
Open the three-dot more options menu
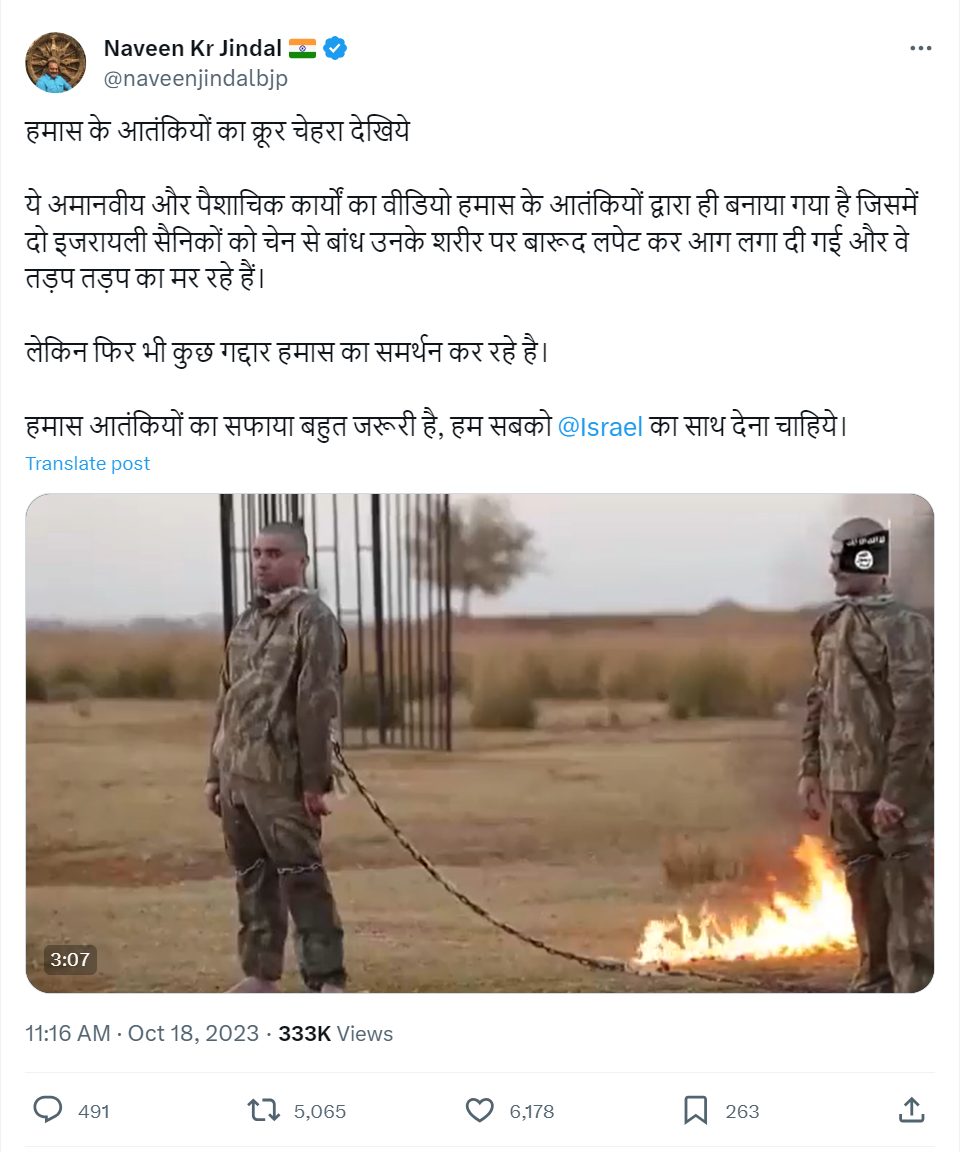click(x=920, y=48)
